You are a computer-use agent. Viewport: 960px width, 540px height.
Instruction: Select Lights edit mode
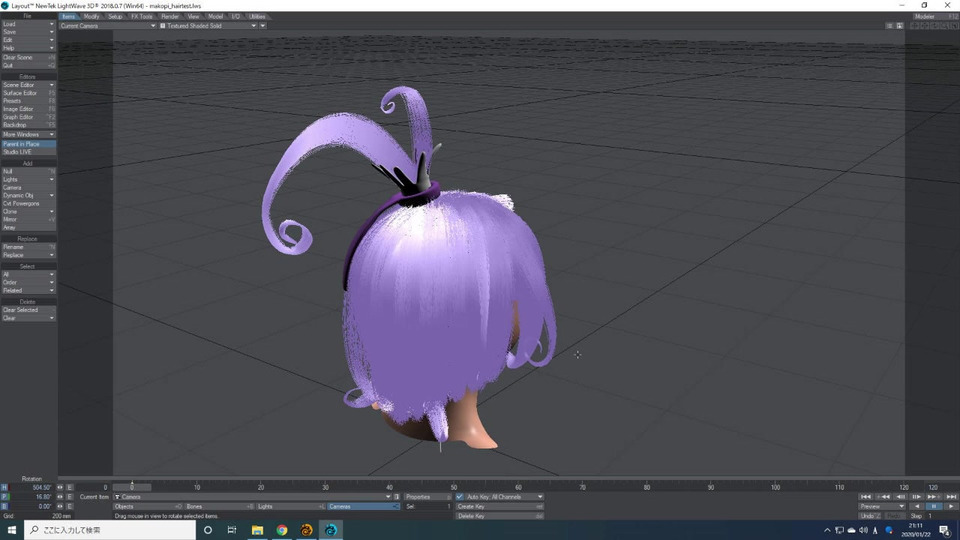coord(291,506)
